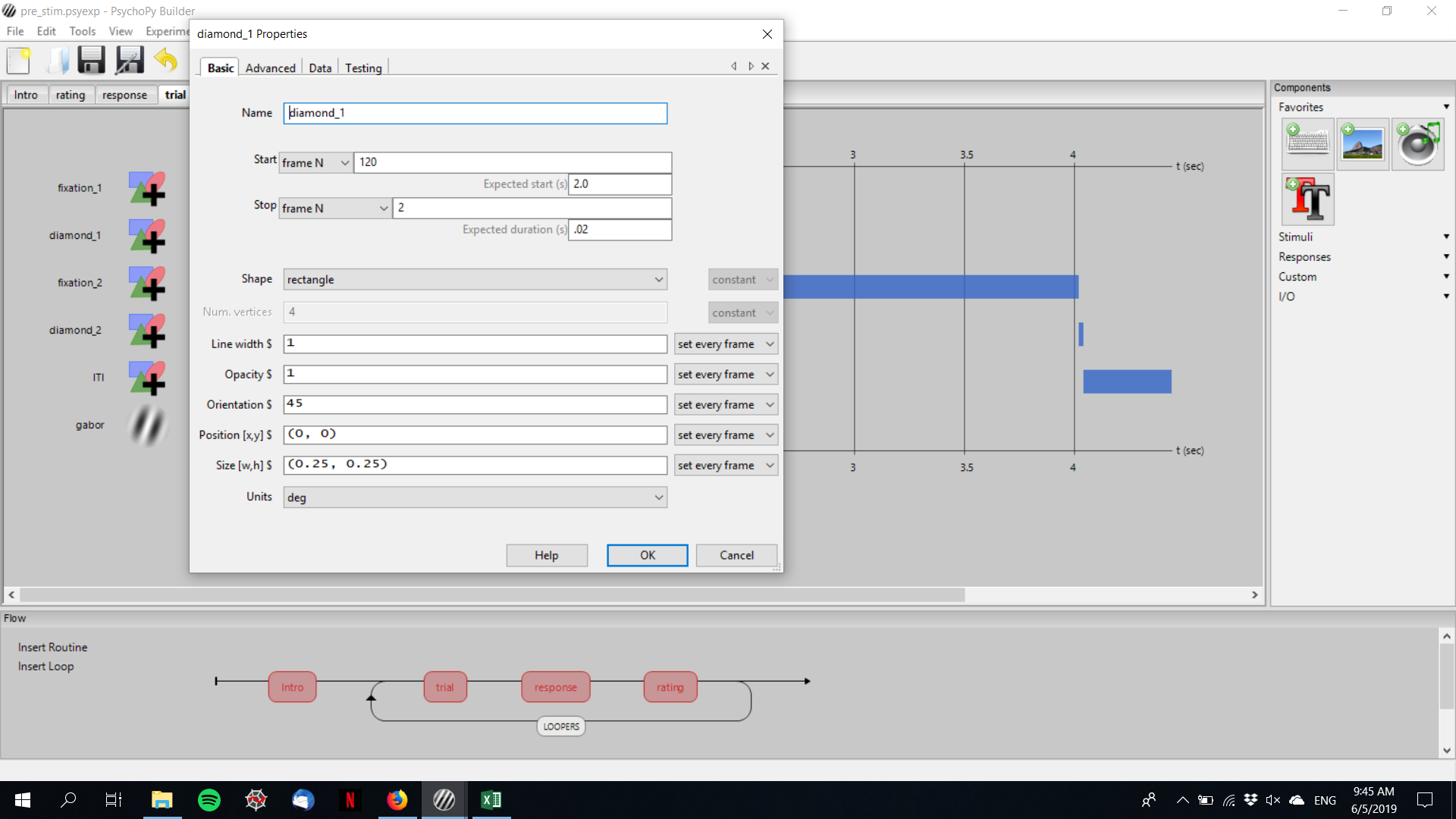Open Start type dropdown set to frame N

click(x=315, y=162)
